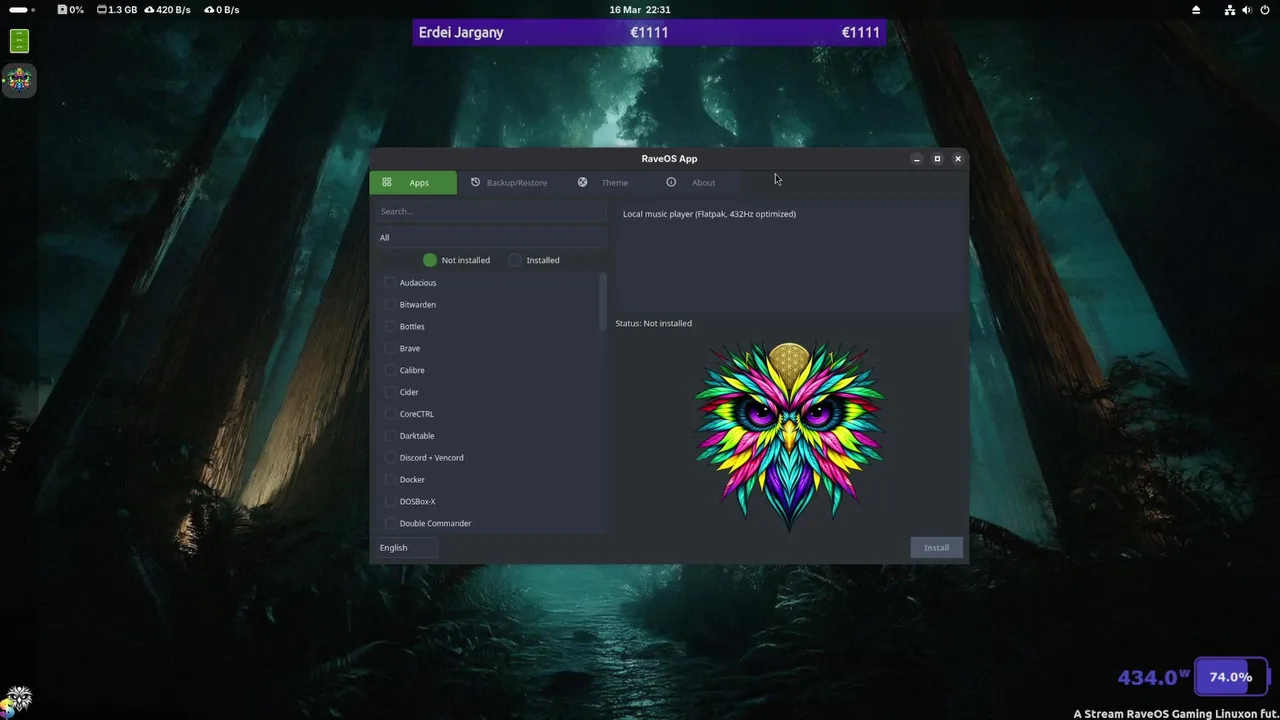Click the colorful owl logo image
Screen dimensions: 1280x720
pos(790,436)
